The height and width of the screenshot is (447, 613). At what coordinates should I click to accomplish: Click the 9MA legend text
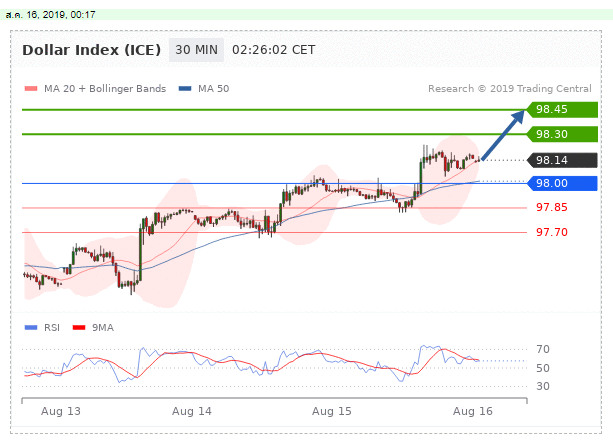tap(103, 328)
